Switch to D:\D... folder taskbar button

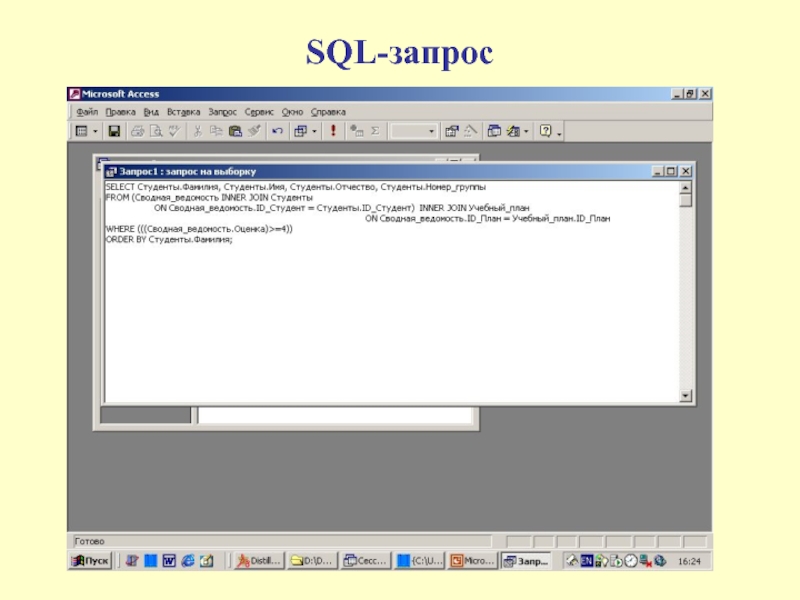point(312,561)
